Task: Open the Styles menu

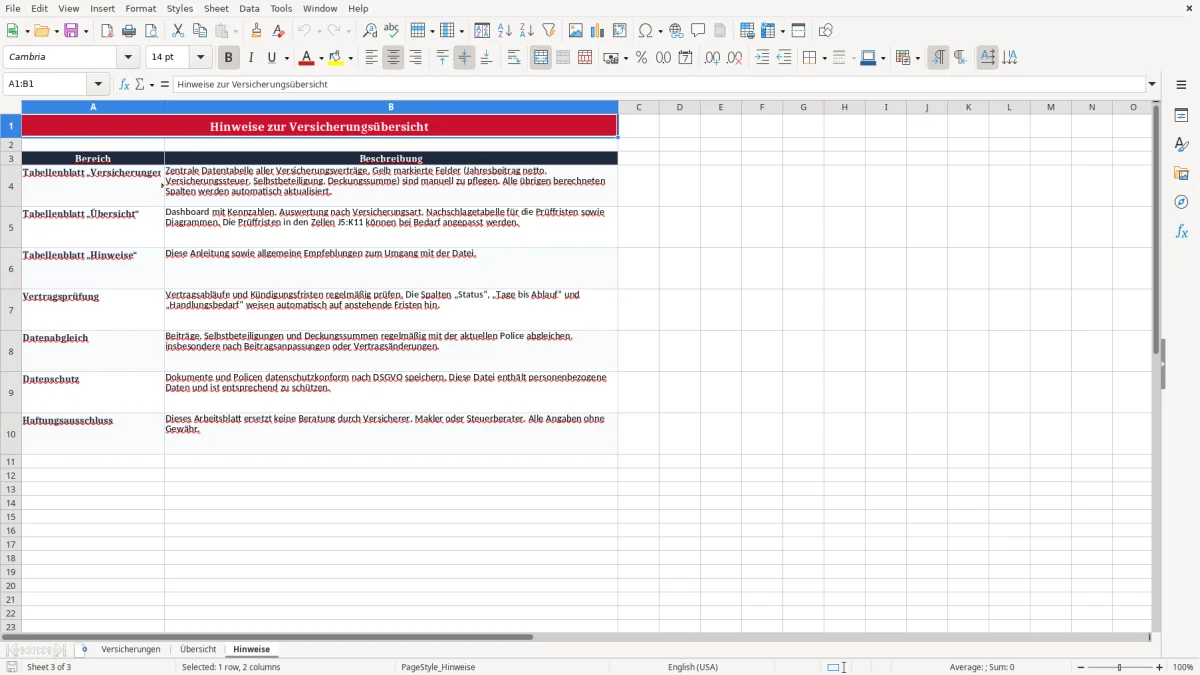Action: pos(180,8)
